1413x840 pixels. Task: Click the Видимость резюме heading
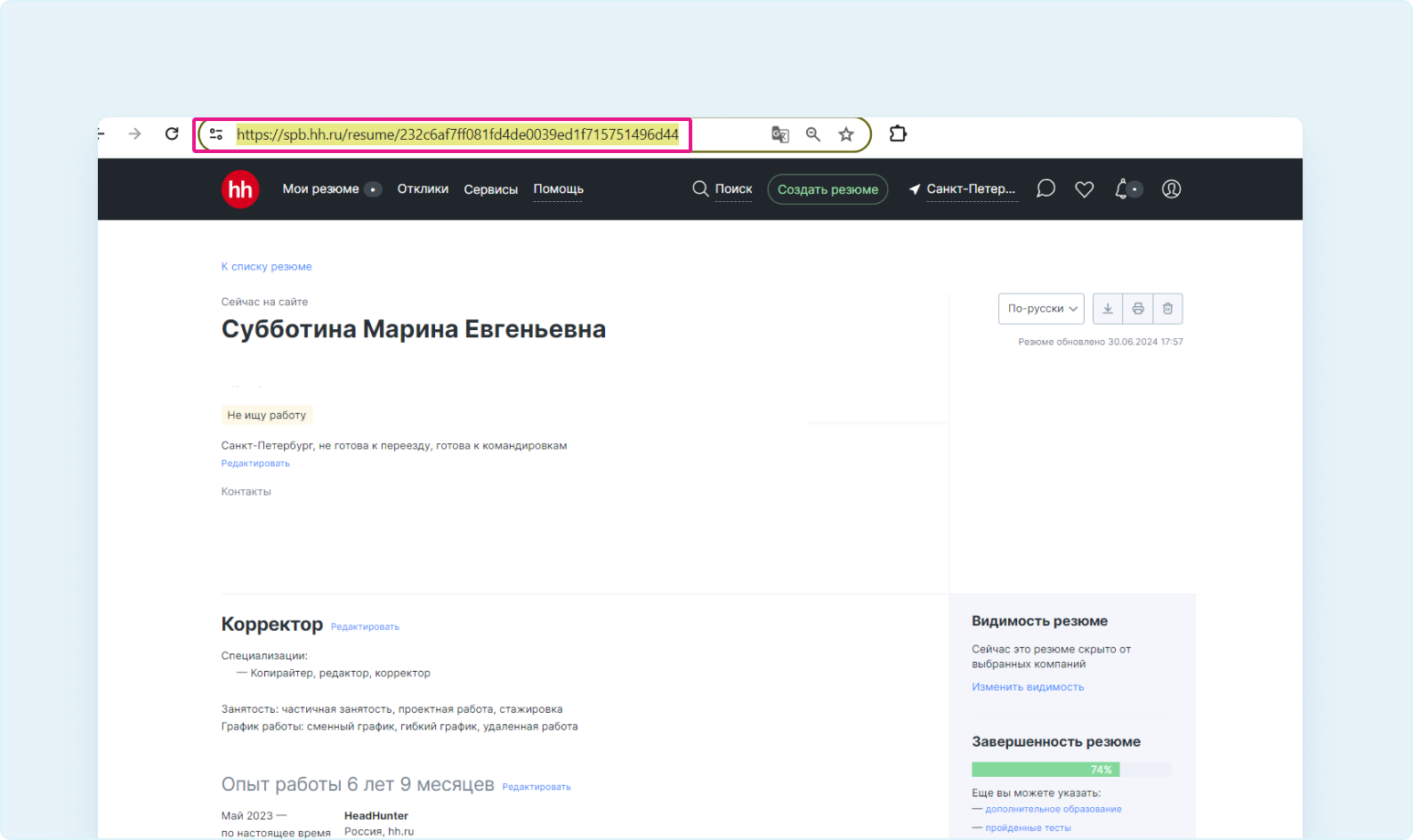[1039, 621]
